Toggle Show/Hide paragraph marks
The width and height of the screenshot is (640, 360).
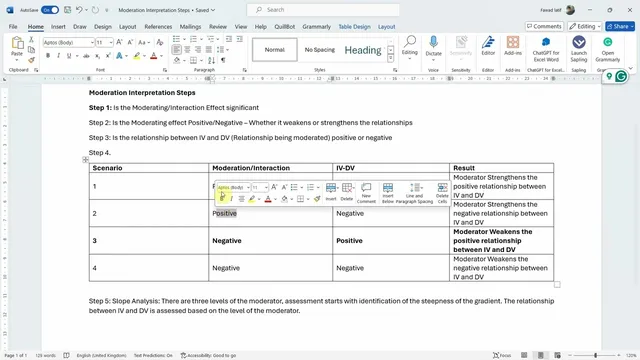pyautogui.click(x=223, y=60)
